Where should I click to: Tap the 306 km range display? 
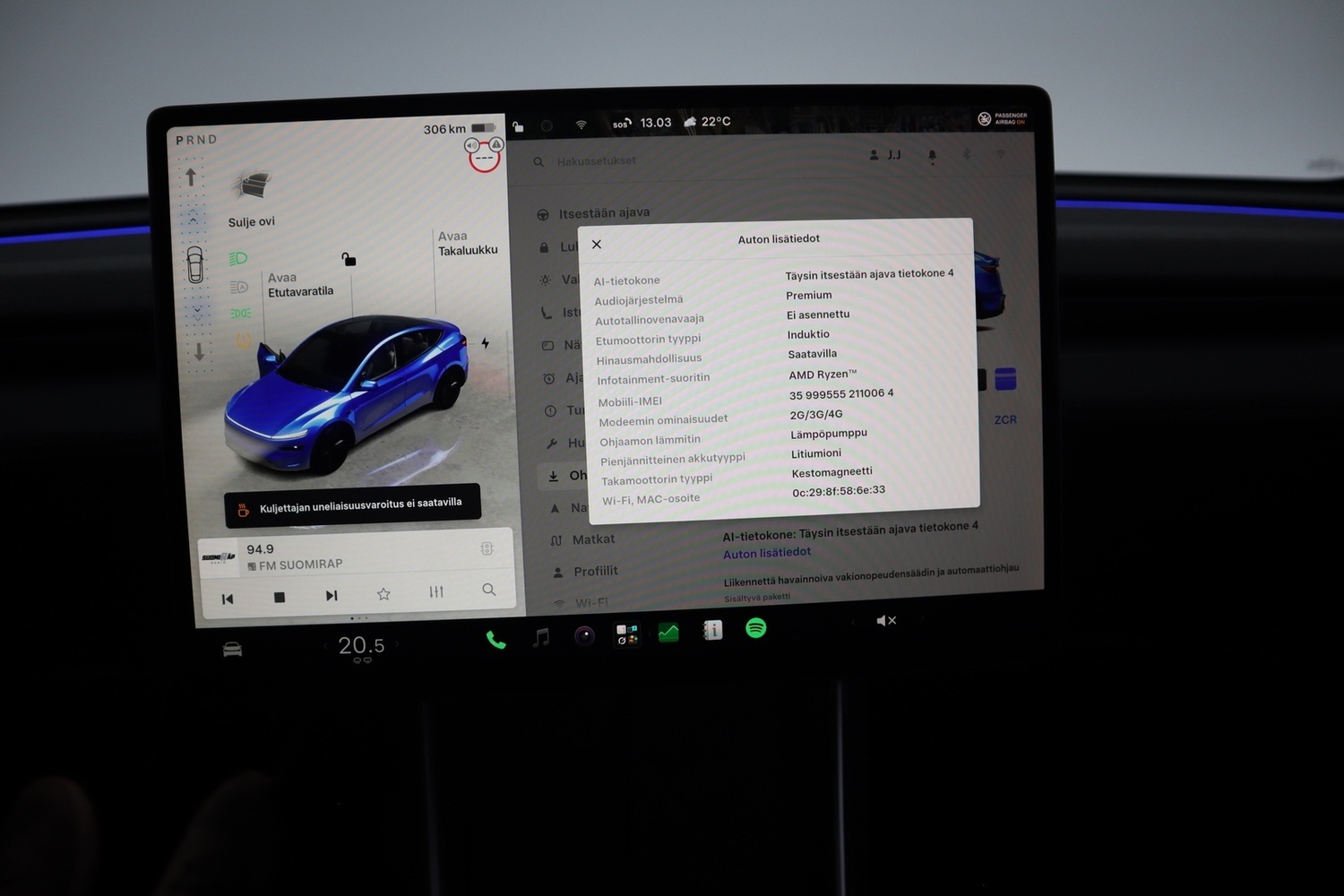click(444, 129)
